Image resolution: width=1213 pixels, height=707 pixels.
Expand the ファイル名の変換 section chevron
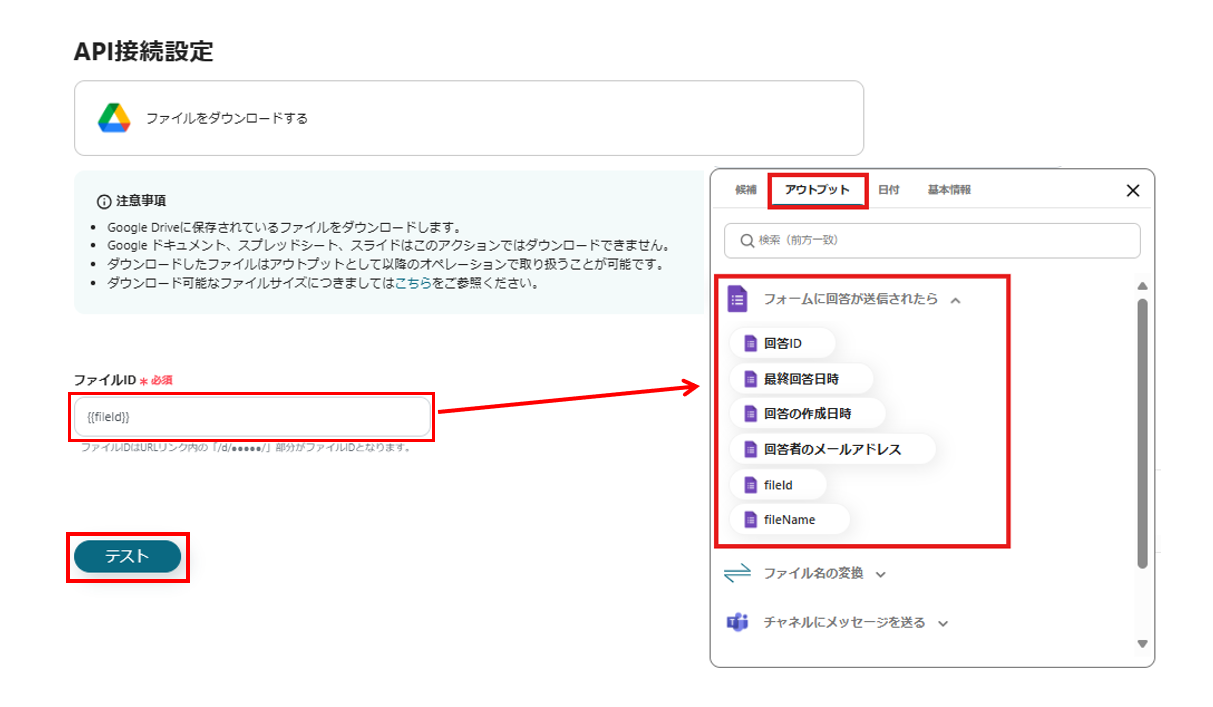(880, 574)
